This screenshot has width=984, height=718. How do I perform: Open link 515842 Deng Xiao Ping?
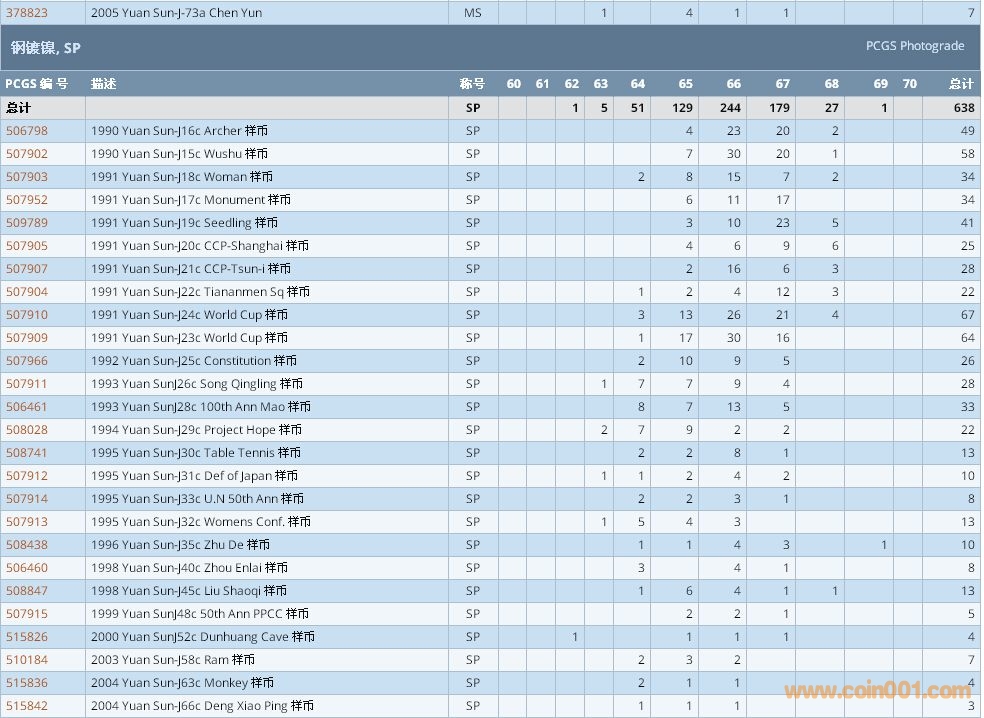[27, 706]
